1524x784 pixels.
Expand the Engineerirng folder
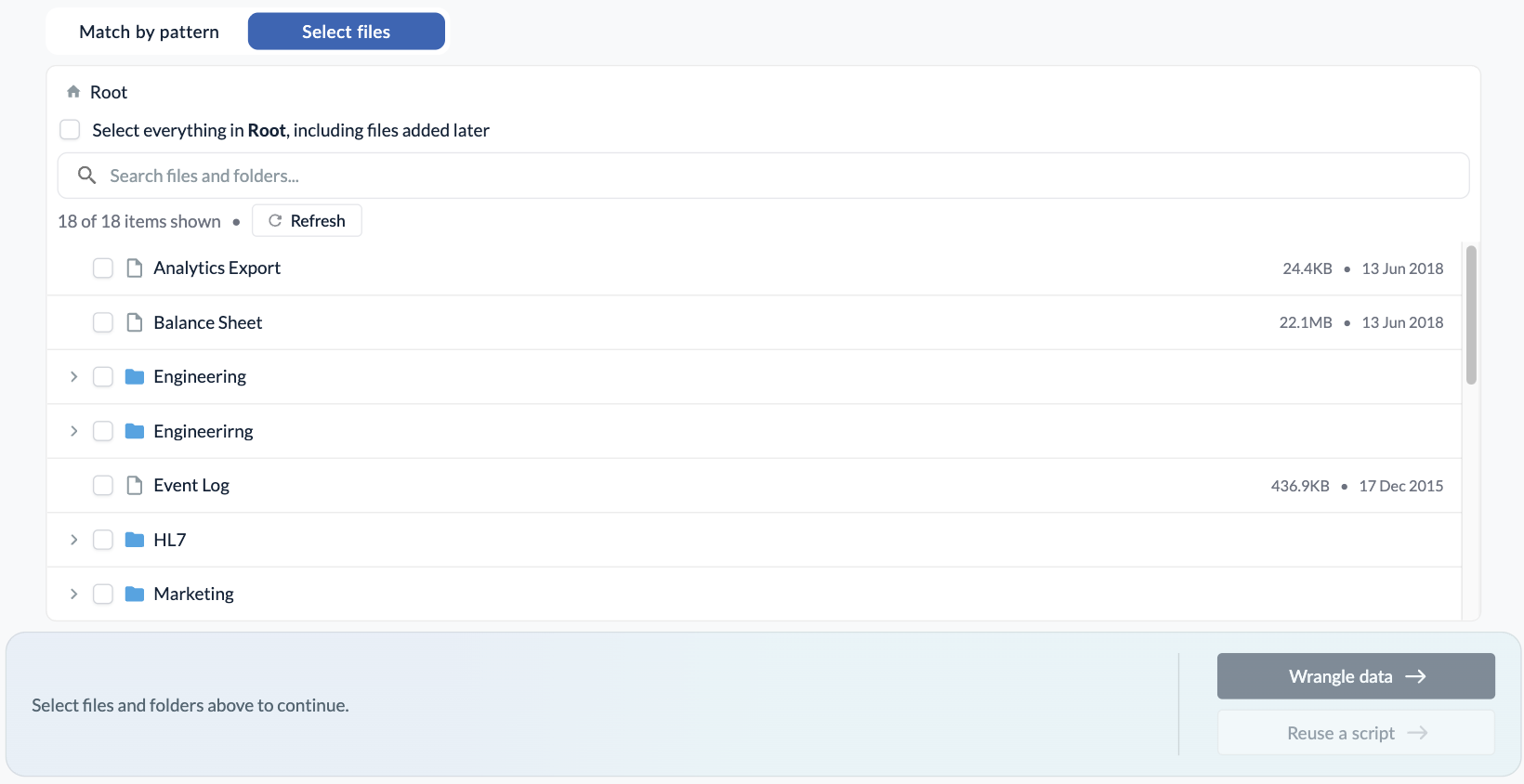74,431
